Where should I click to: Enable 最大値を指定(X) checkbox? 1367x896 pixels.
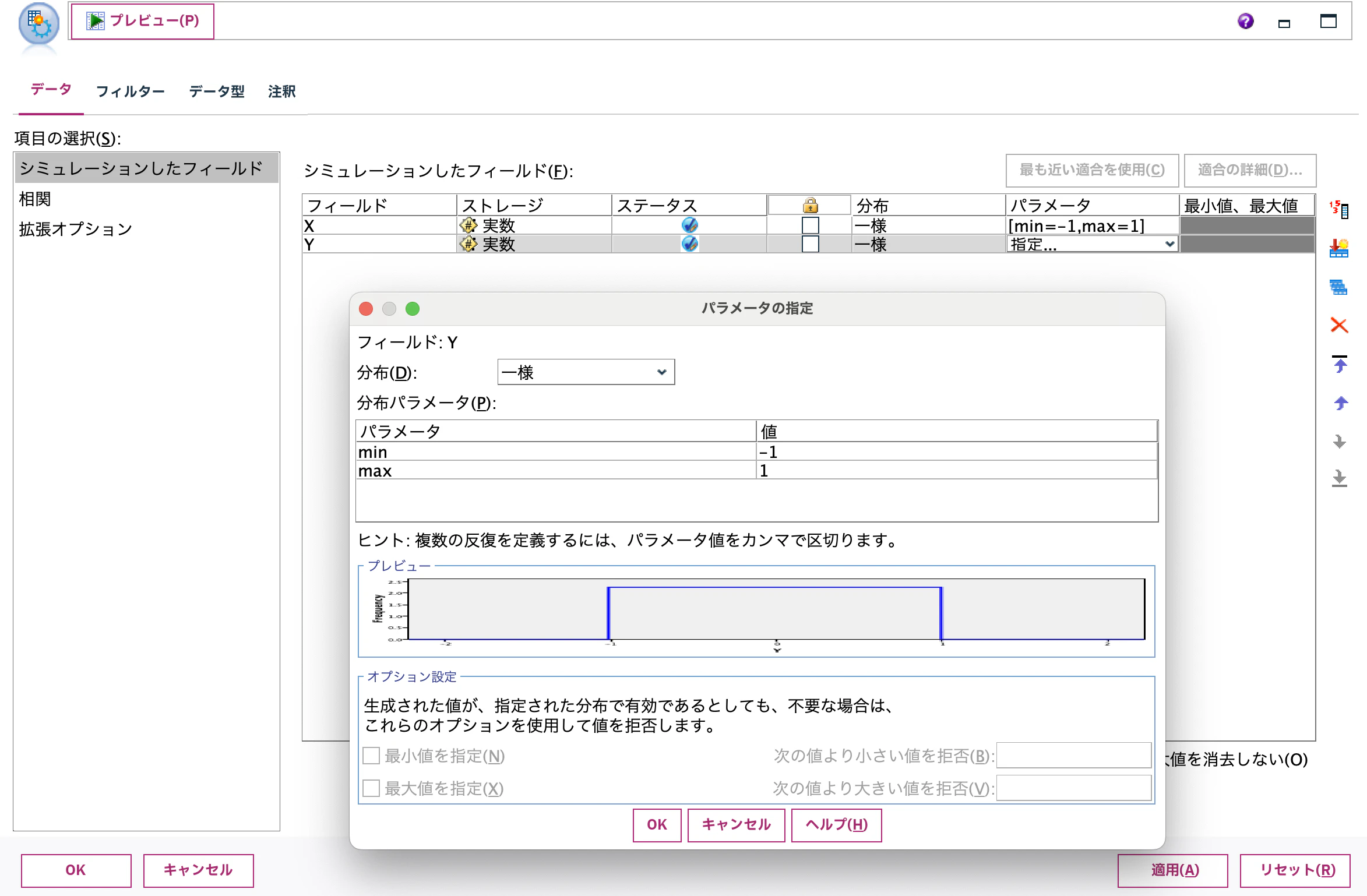coord(371,788)
